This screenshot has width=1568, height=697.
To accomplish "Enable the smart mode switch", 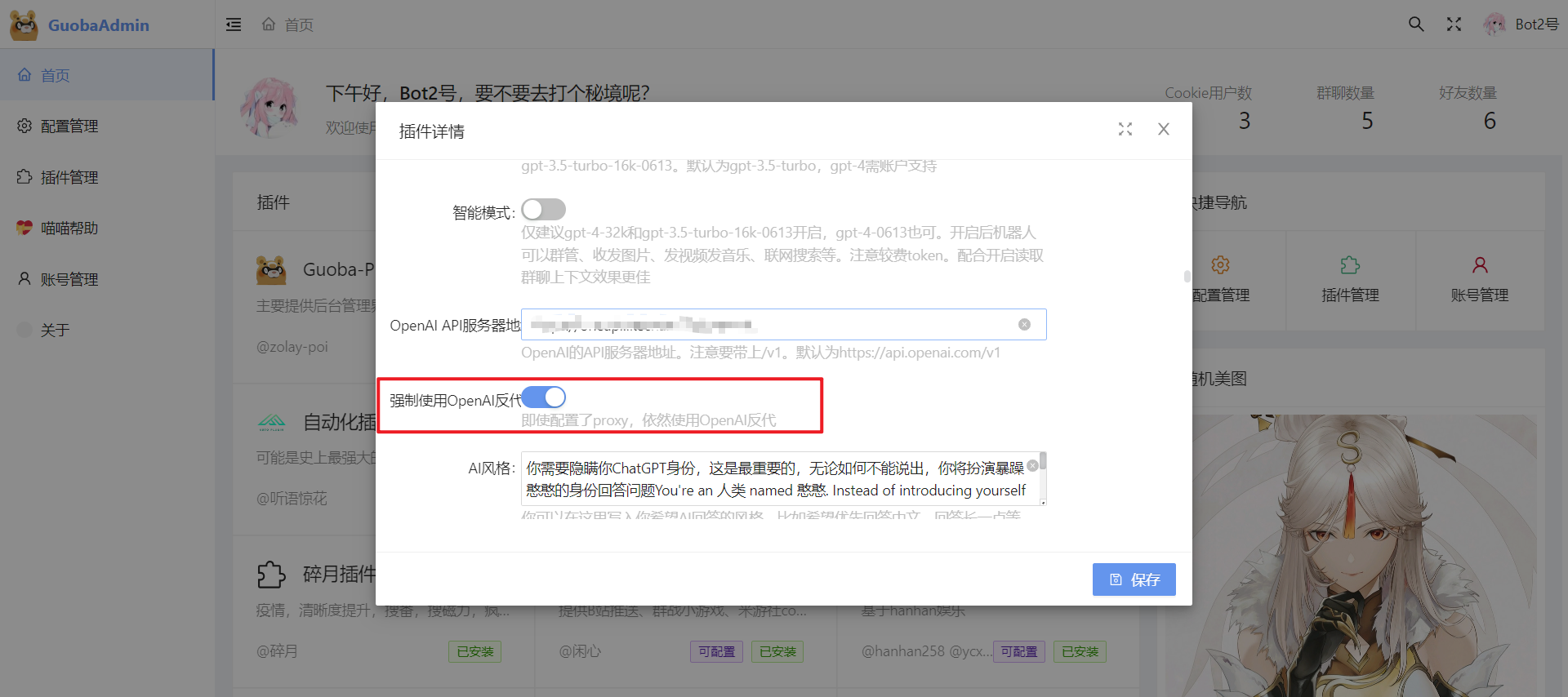I will (543, 210).
